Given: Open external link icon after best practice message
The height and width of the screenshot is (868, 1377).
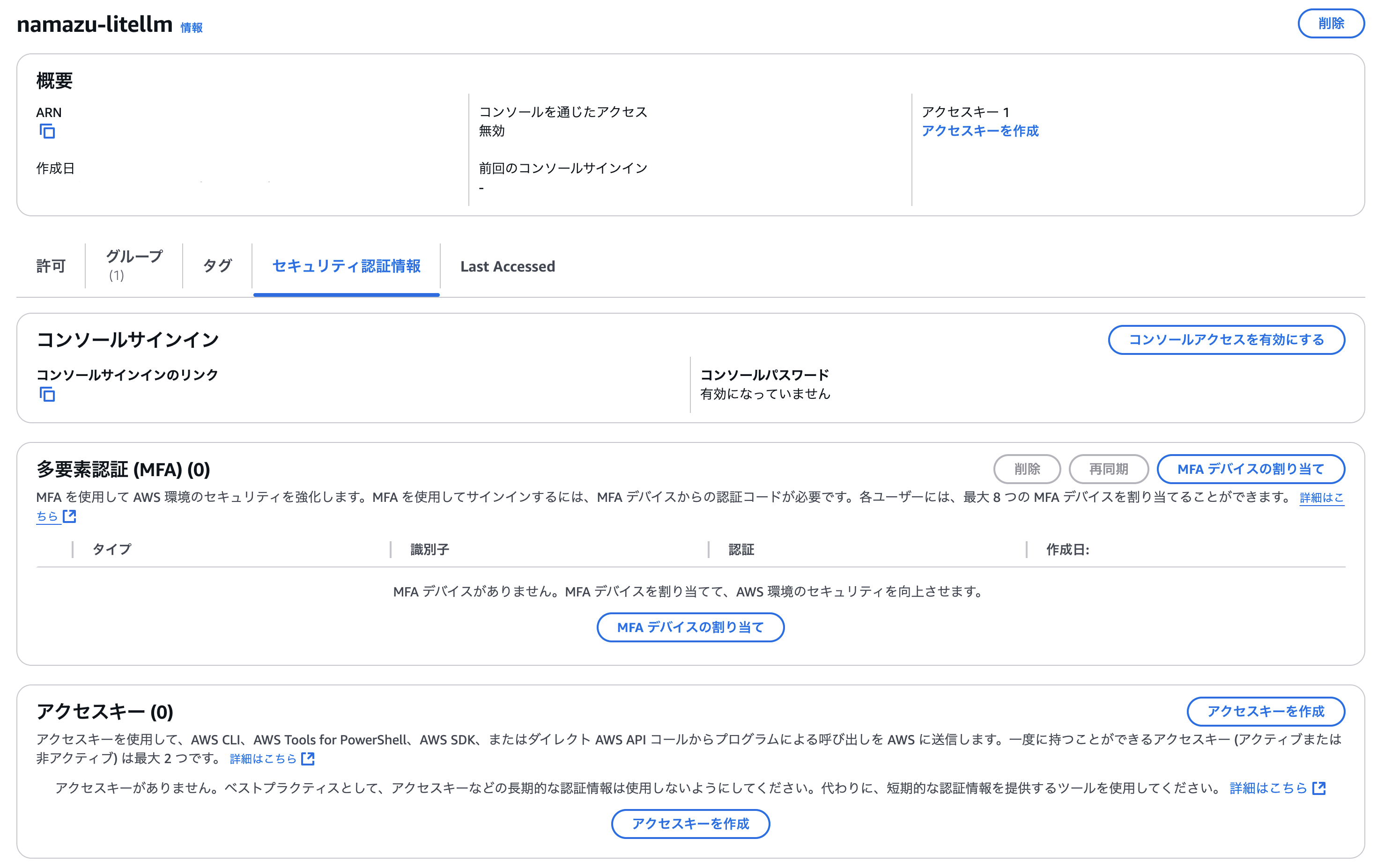Looking at the screenshot, I should pyautogui.click(x=1318, y=788).
